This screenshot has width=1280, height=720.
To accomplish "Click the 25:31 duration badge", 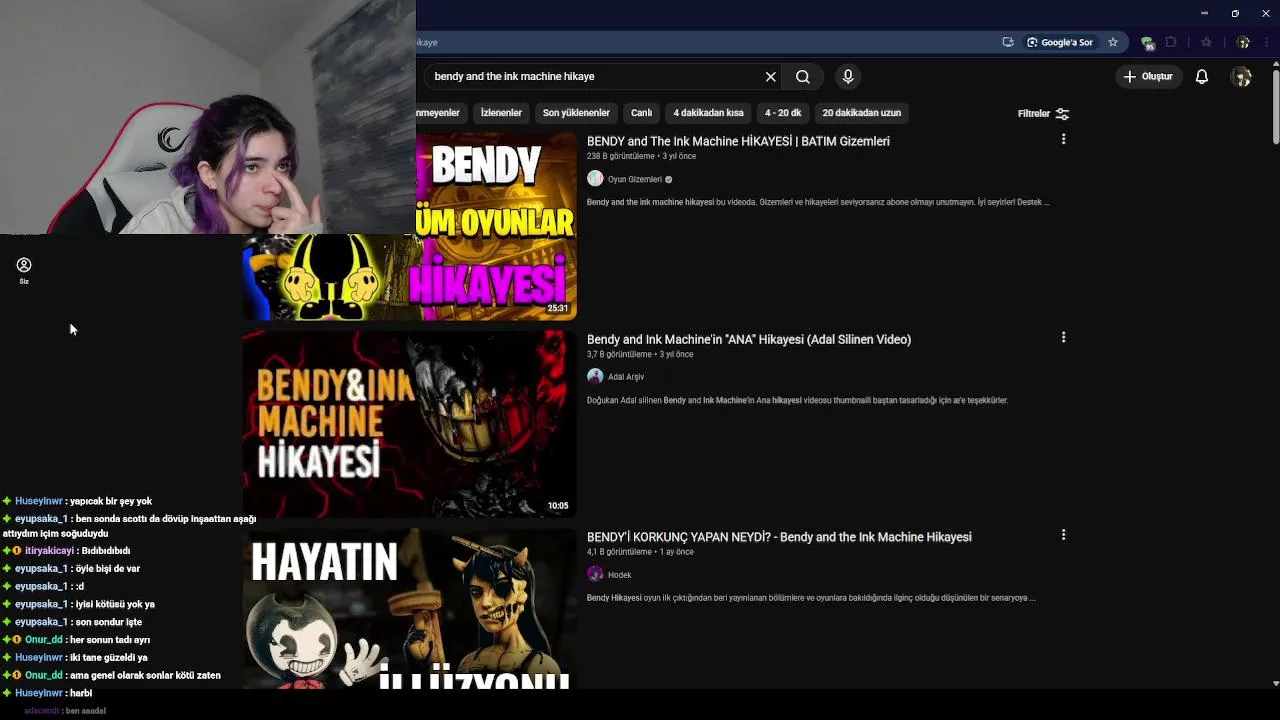I will tap(558, 308).
